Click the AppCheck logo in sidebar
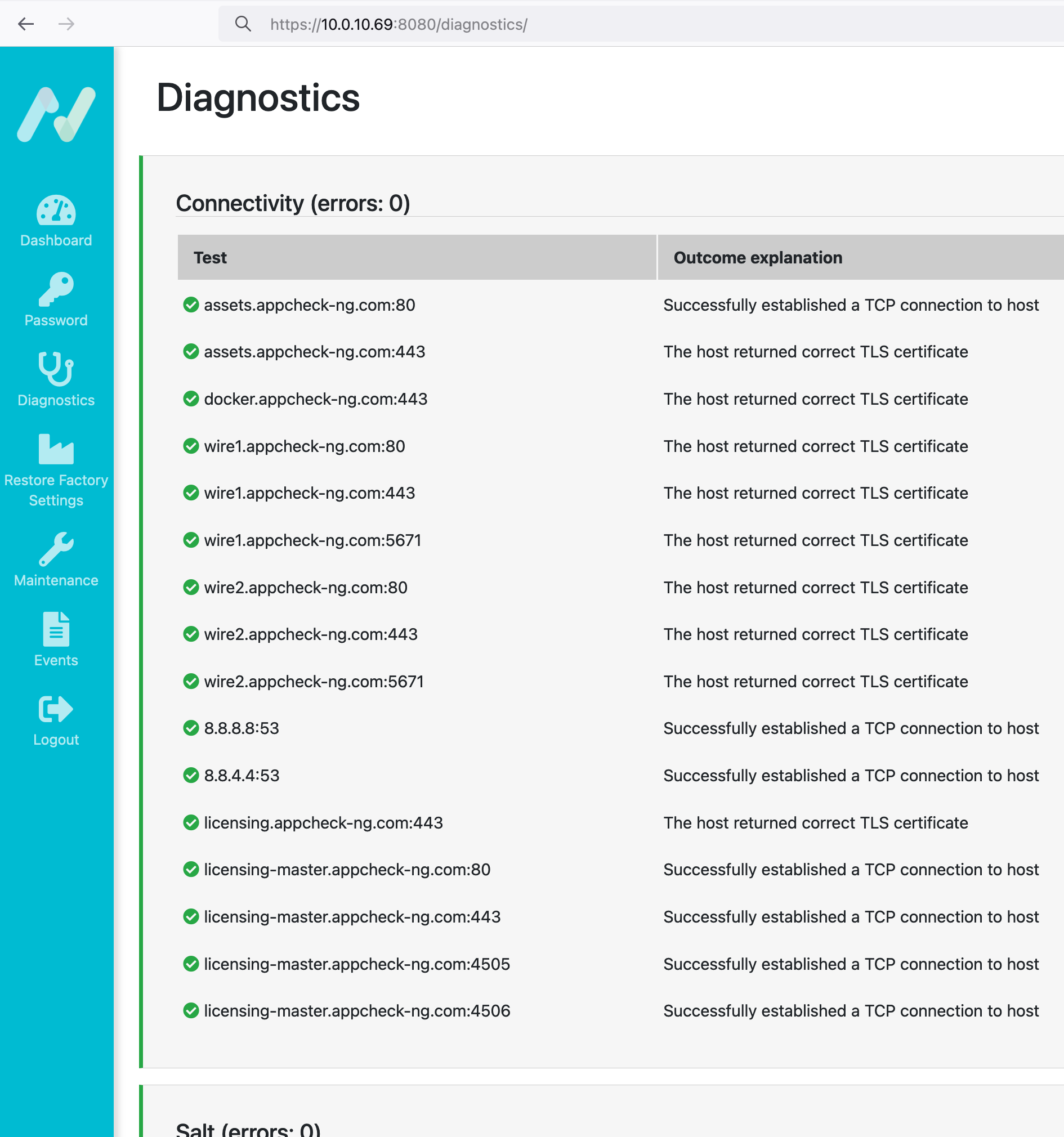The height and width of the screenshot is (1137, 1064). click(56, 114)
